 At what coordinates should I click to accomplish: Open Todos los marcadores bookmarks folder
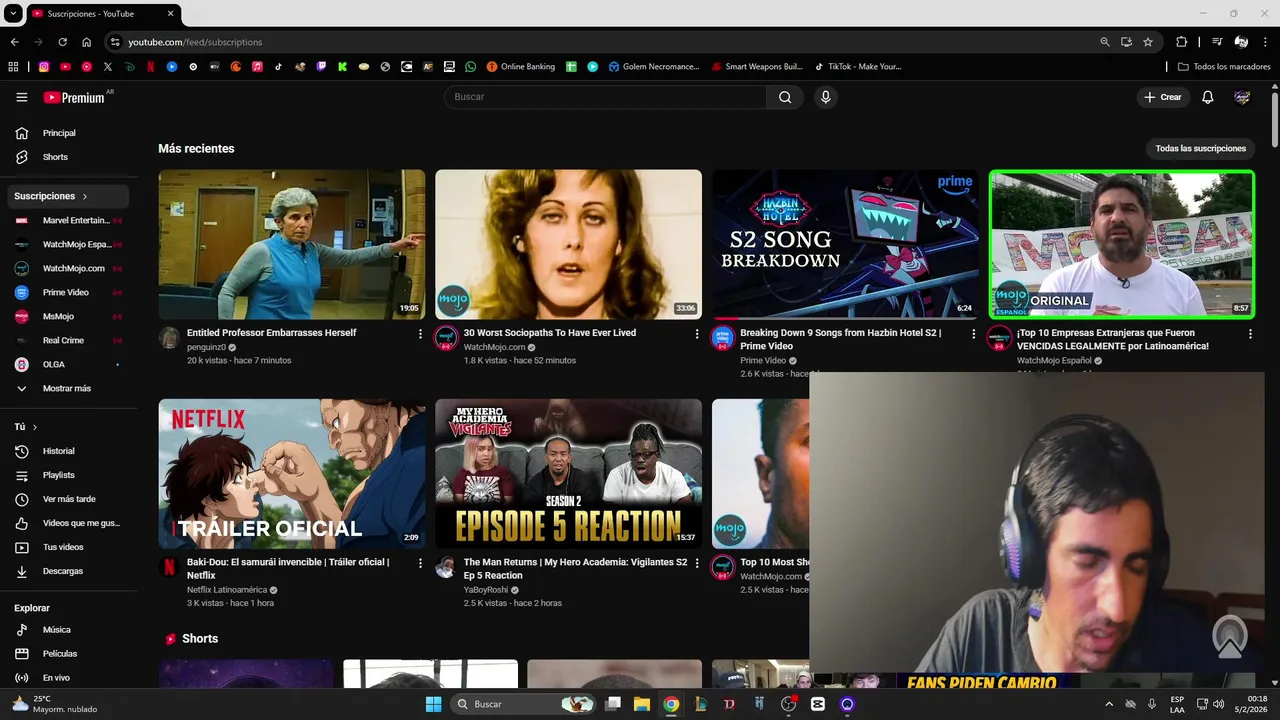[x=1224, y=67]
